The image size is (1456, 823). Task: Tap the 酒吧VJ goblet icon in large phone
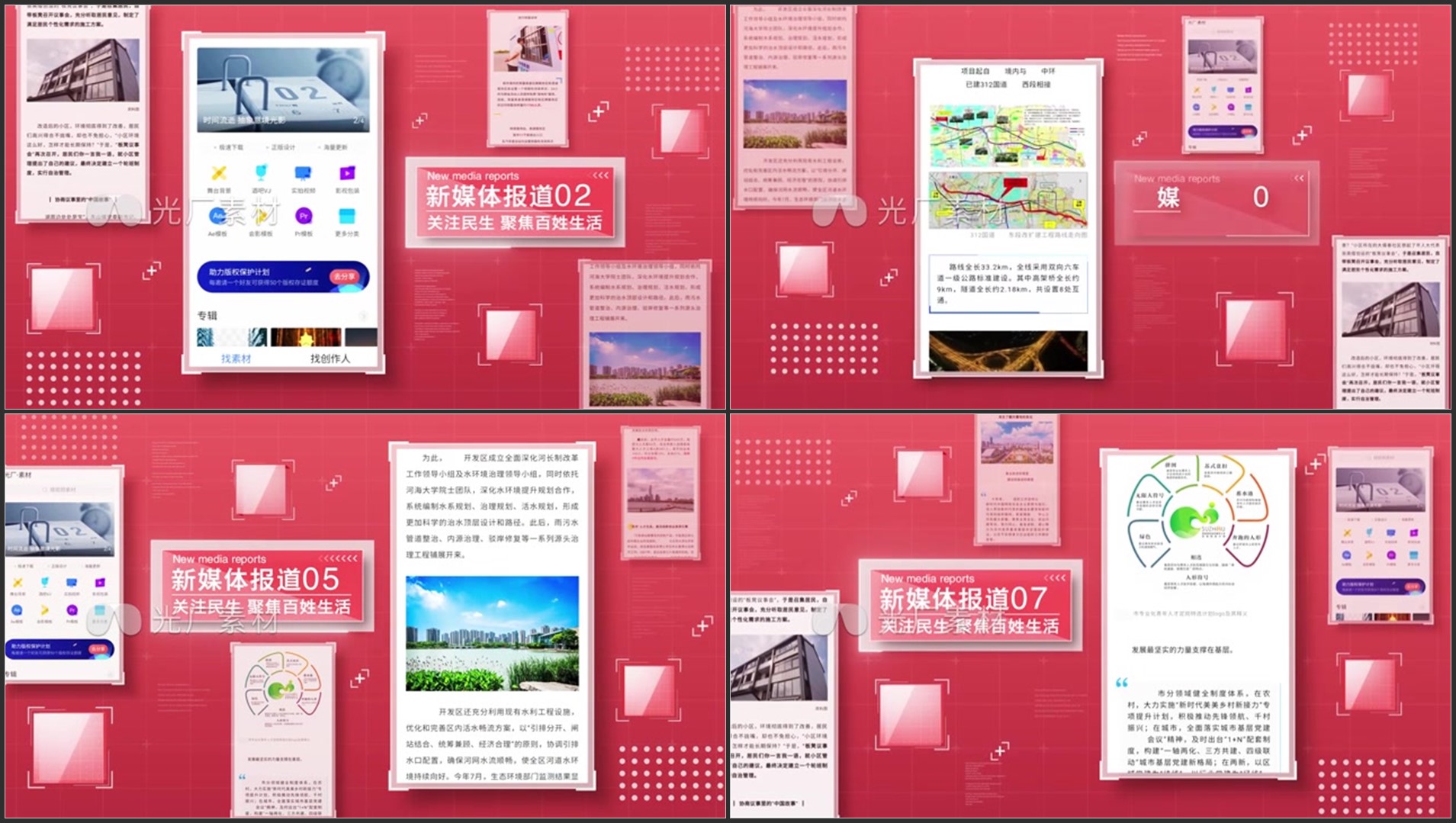tap(261, 173)
